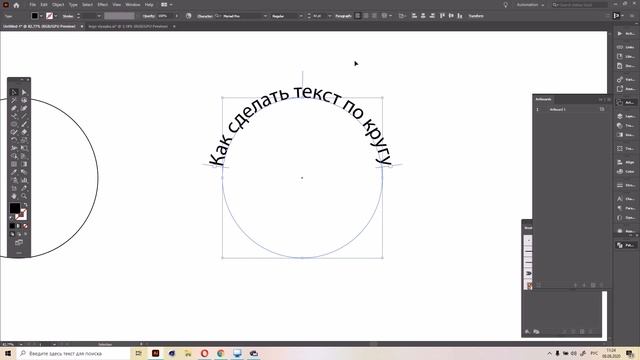Open the font family dropdown
Image resolution: width=640 pixels, height=360 pixels.
tap(265, 16)
